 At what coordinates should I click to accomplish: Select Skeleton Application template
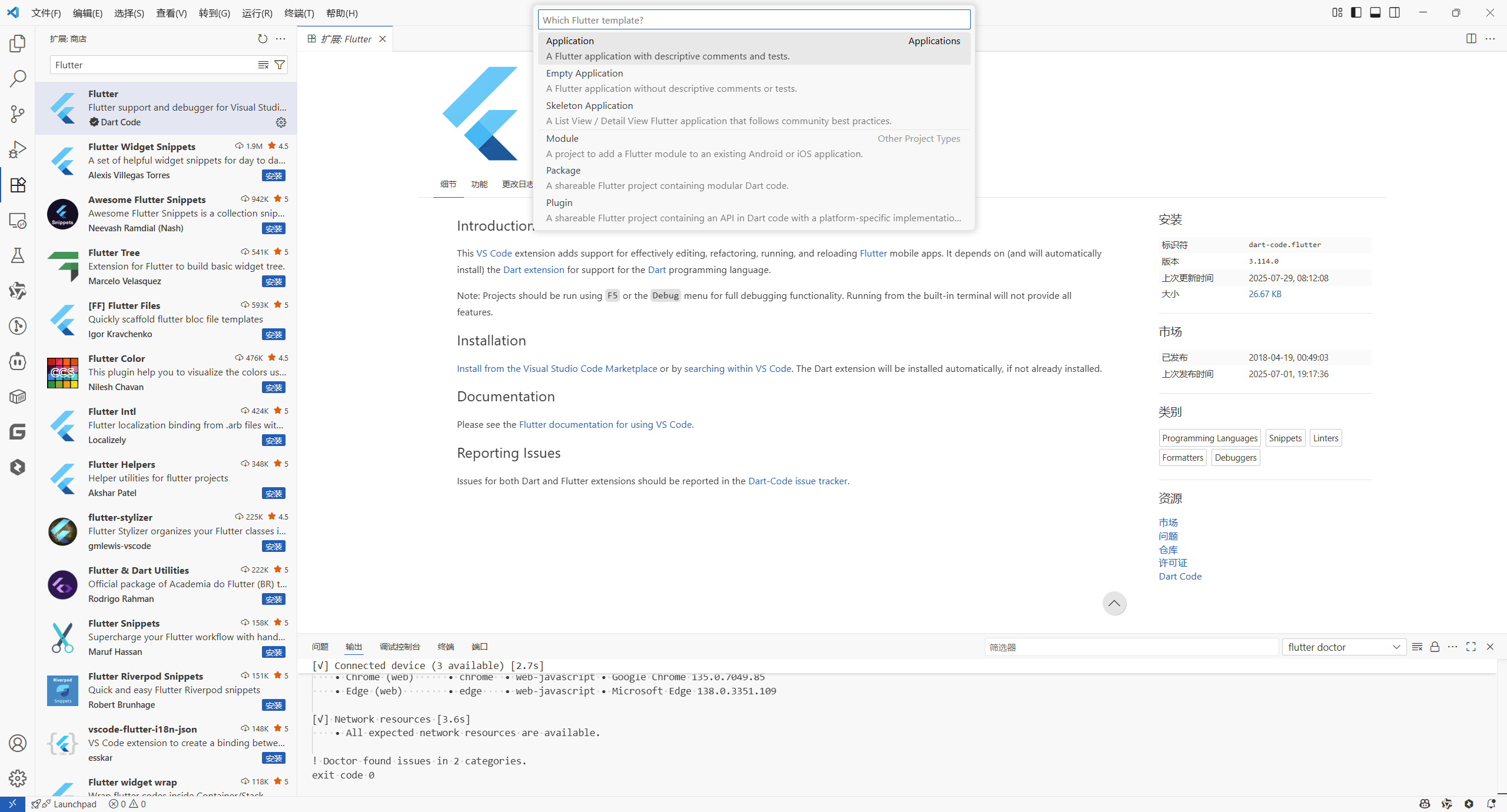coord(753,113)
